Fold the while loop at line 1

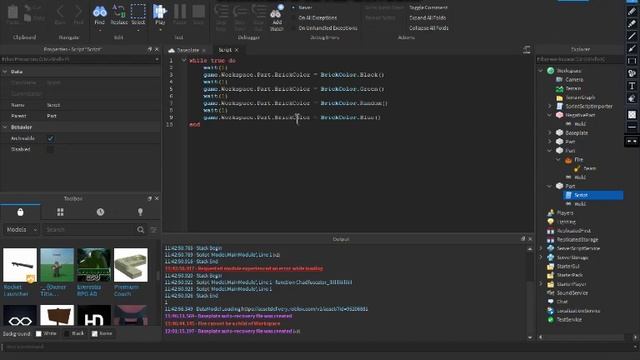(x=184, y=60)
